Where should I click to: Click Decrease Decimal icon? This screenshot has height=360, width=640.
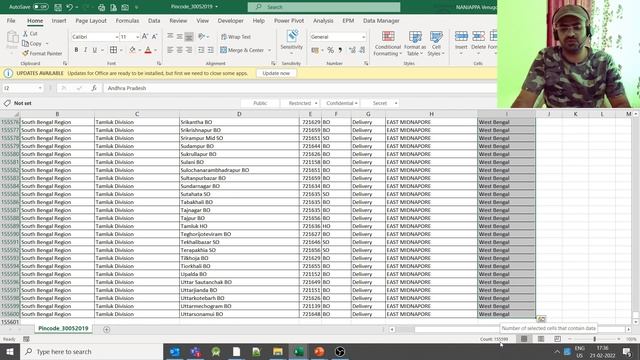point(362,50)
